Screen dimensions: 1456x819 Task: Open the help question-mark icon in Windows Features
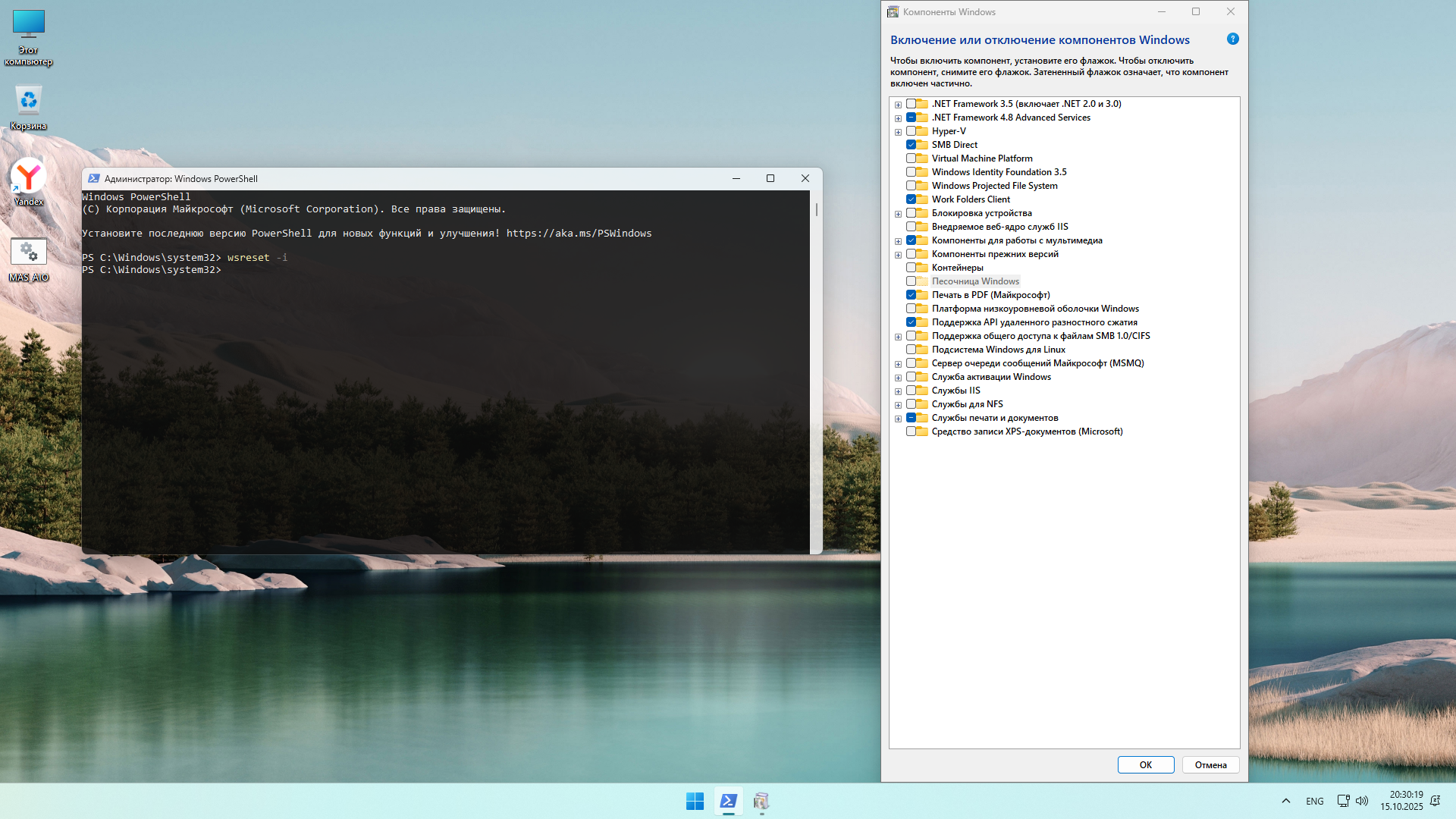tap(1232, 38)
